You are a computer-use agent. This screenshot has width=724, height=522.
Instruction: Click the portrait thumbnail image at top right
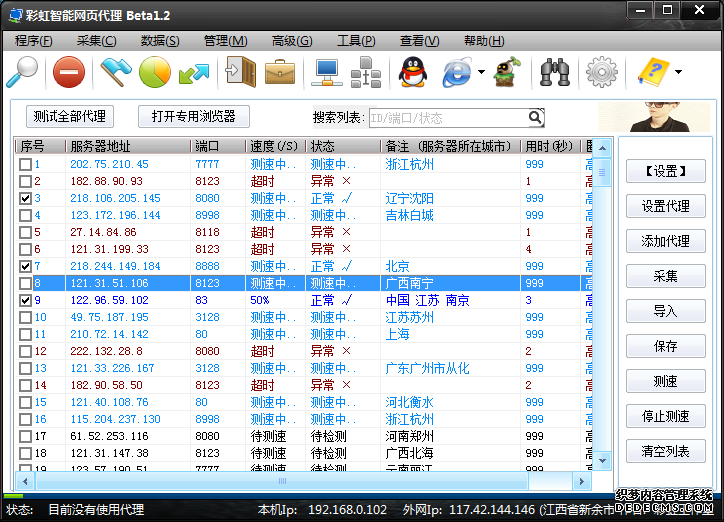click(654, 117)
